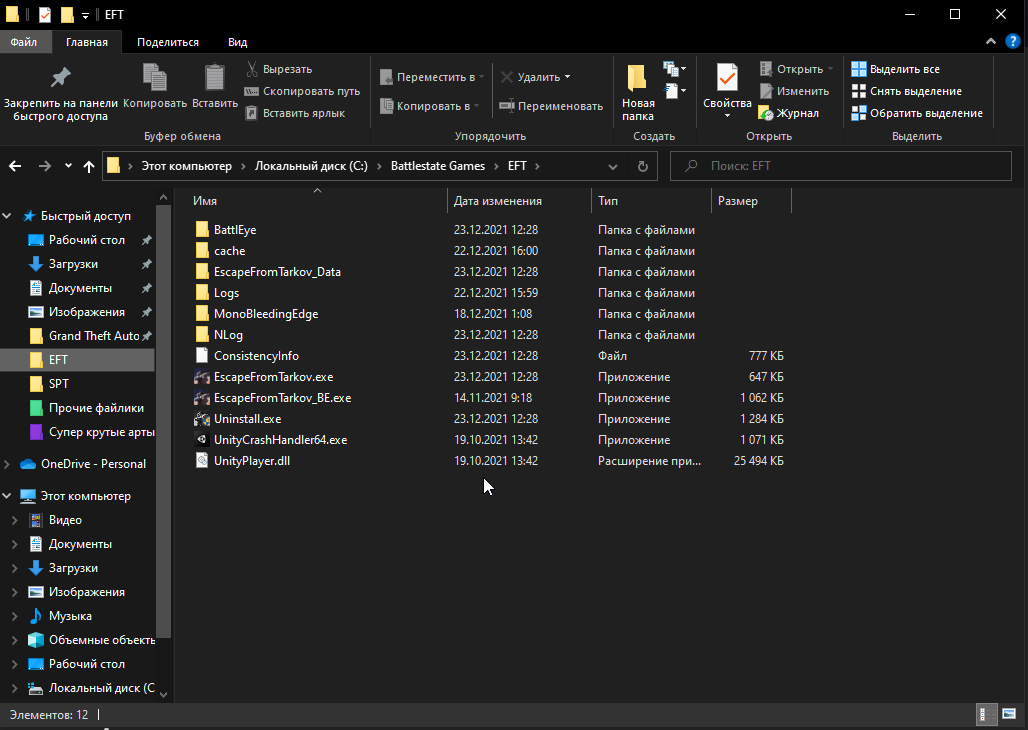The width and height of the screenshot is (1028, 730).
Task: Click Выделить все
Action: click(896, 69)
